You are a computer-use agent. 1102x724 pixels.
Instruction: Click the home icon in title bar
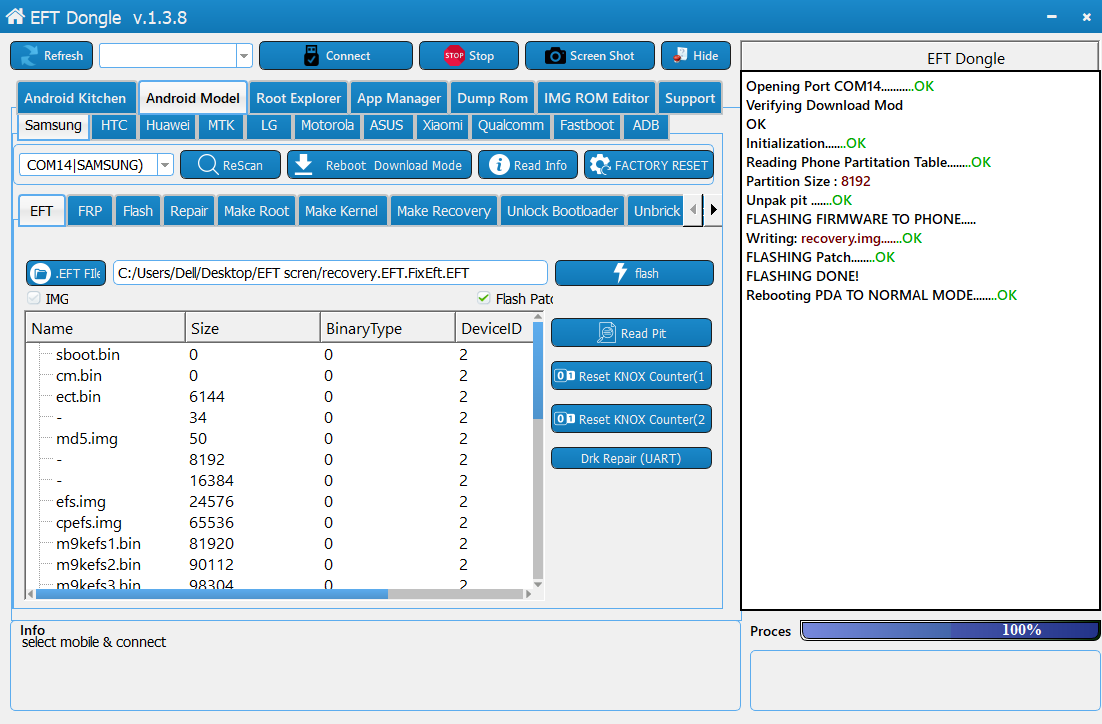[15, 15]
